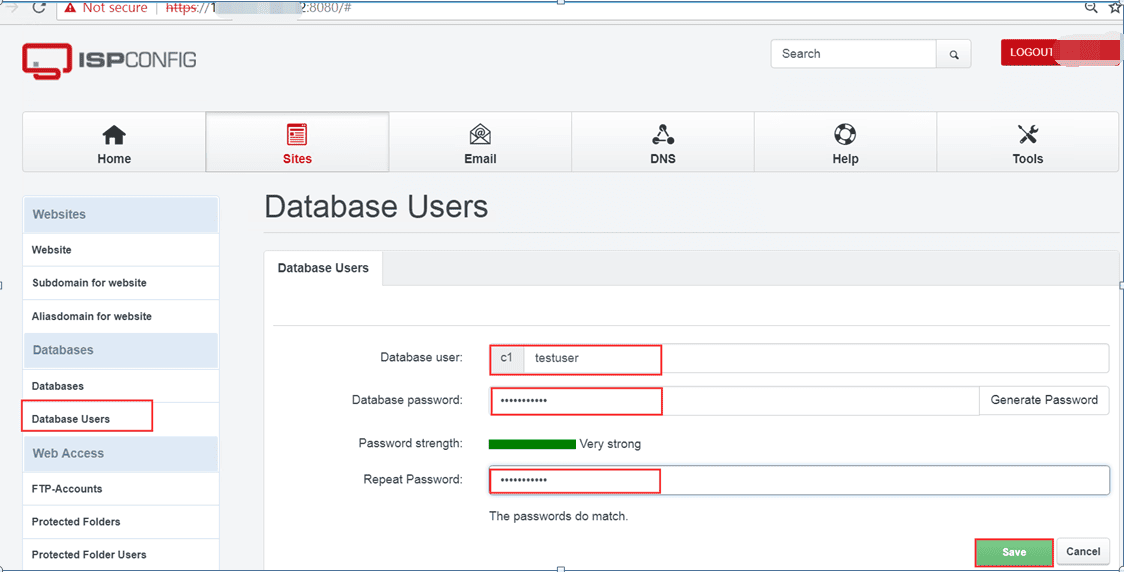Screen dimensions: 1124x572
Task: Click the c1 username prefix
Action: pos(507,358)
